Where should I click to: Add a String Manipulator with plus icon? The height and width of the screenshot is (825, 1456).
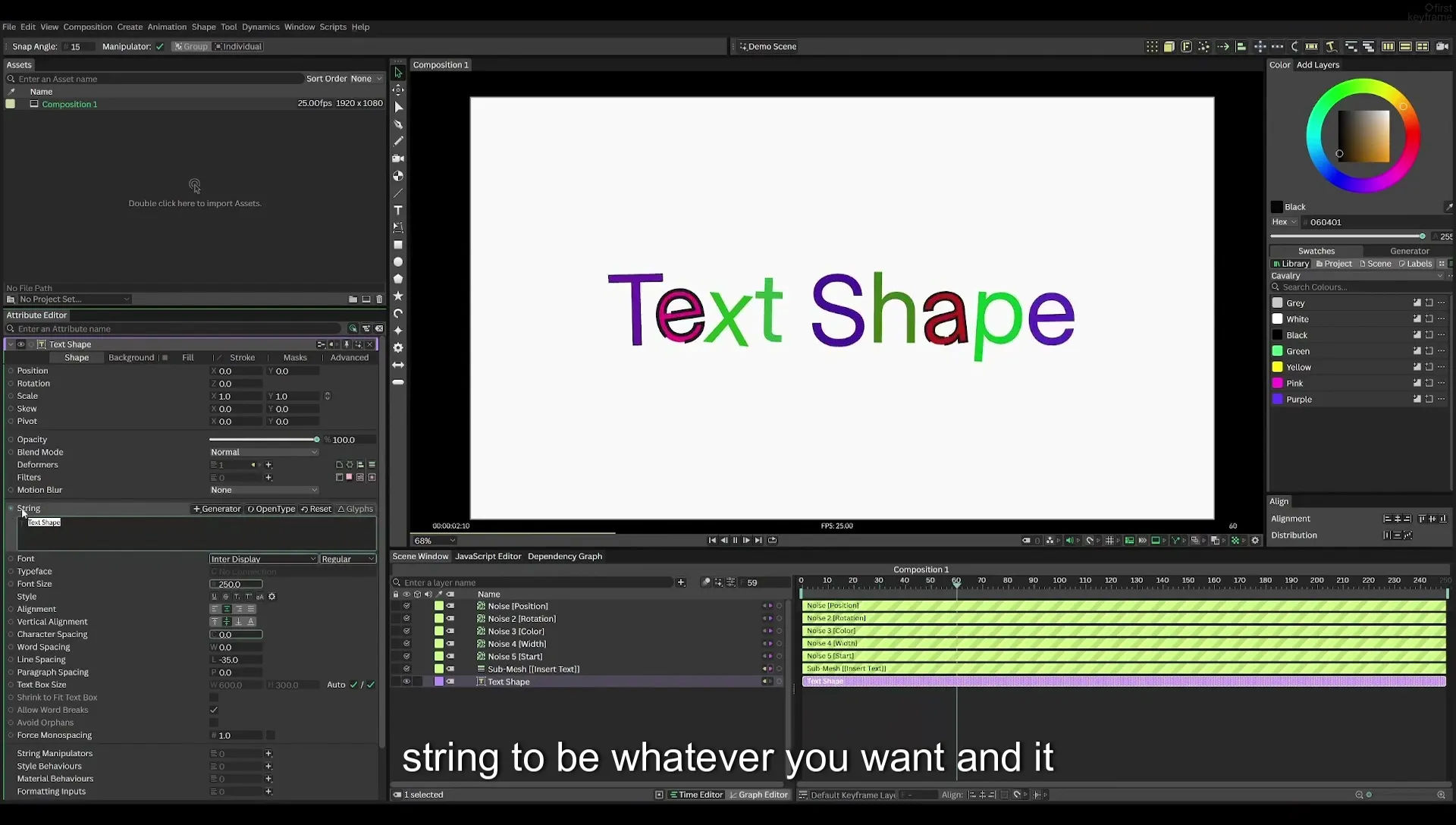tap(268, 754)
